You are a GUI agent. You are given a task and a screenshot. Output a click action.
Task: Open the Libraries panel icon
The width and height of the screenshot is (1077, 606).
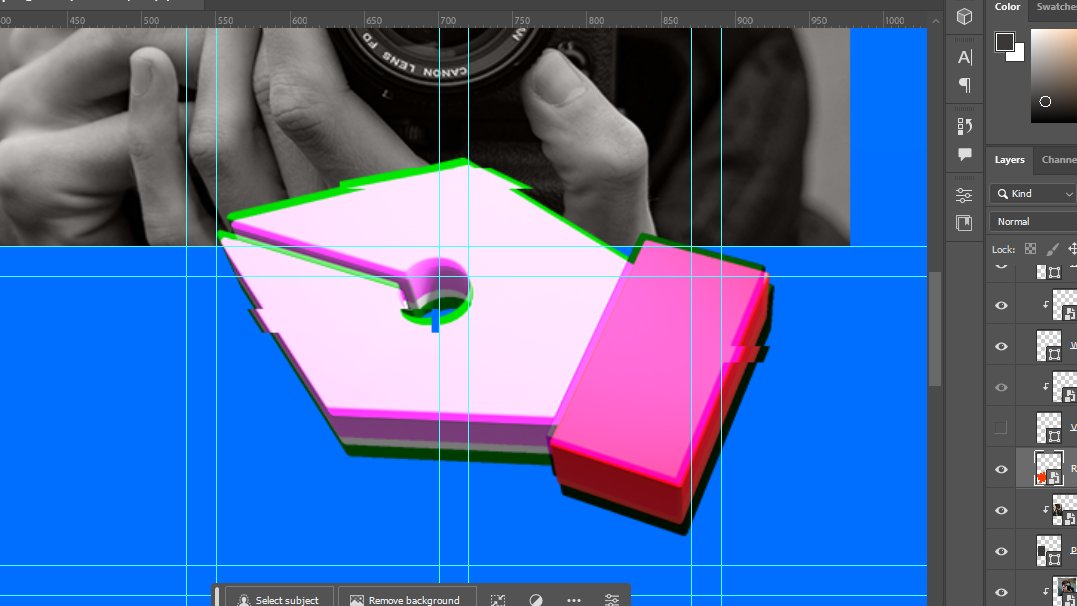click(964, 223)
